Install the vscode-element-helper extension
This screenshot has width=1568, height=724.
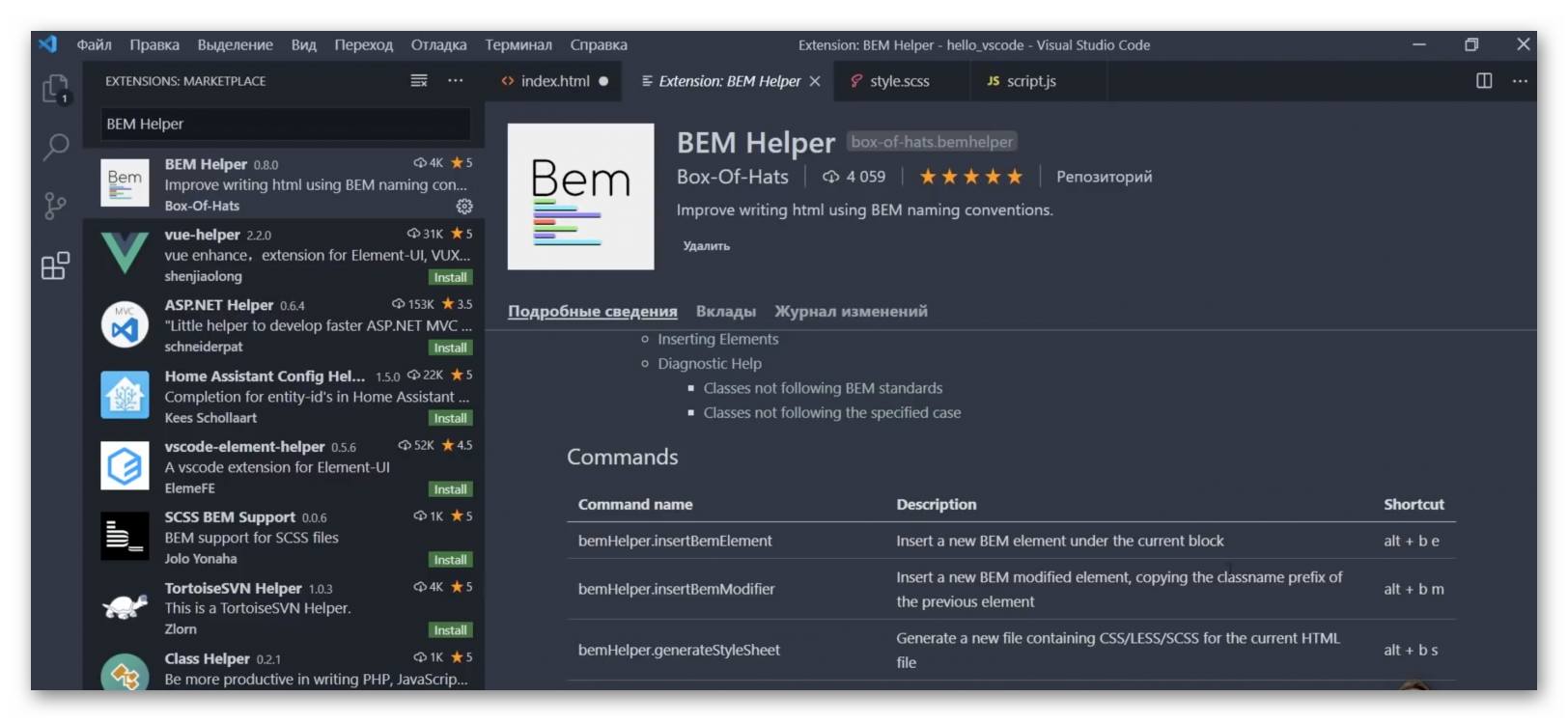click(x=451, y=489)
